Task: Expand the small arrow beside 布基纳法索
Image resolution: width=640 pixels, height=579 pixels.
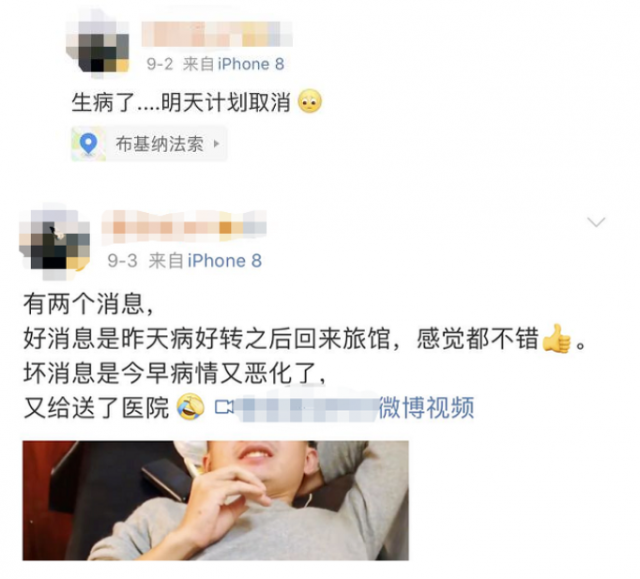Action: (217, 144)
